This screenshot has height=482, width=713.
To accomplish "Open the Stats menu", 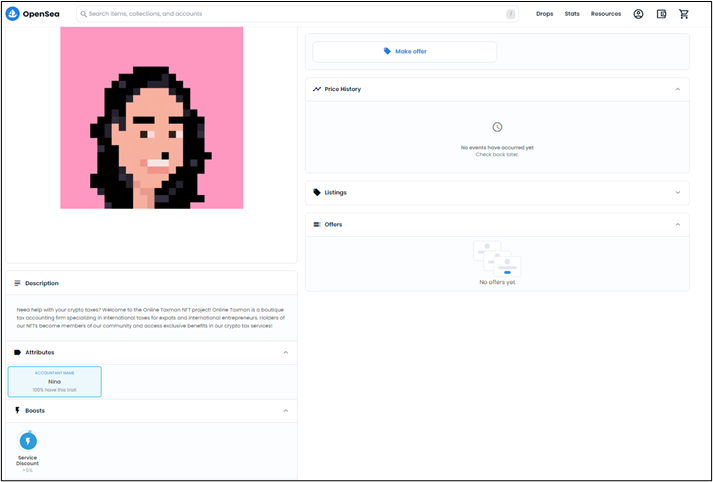I will point(572,14).
